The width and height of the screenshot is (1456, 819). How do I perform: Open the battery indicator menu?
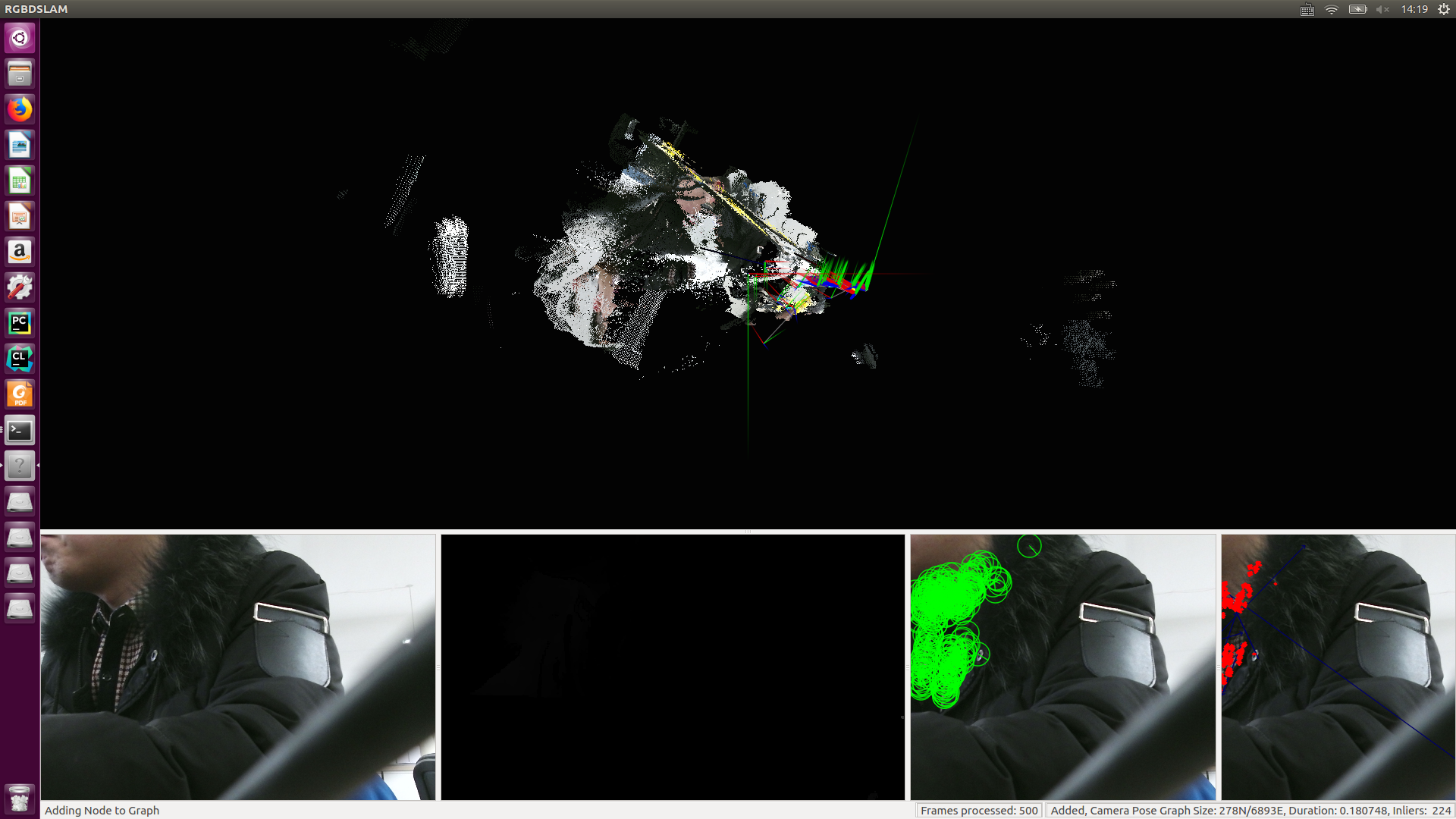tap(1357, 9)
